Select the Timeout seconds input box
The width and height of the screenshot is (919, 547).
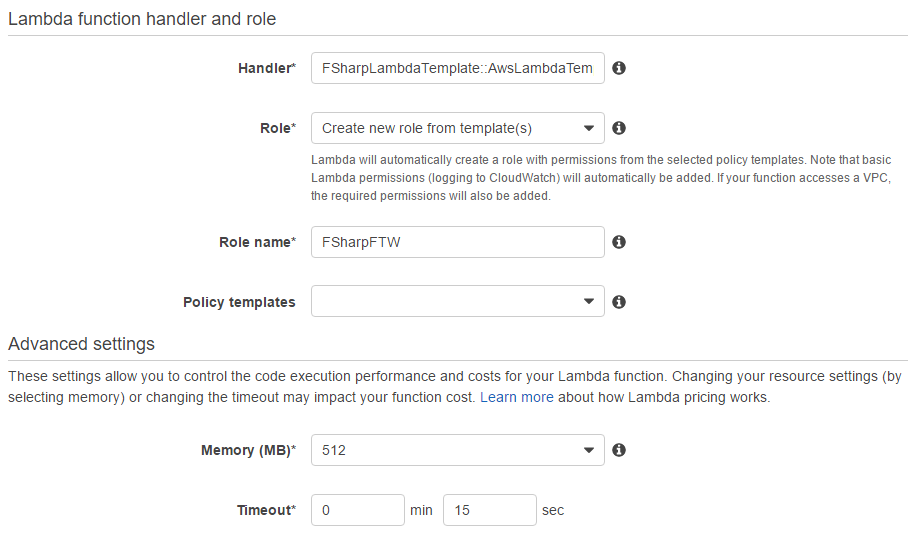click(x=489, y=510)
